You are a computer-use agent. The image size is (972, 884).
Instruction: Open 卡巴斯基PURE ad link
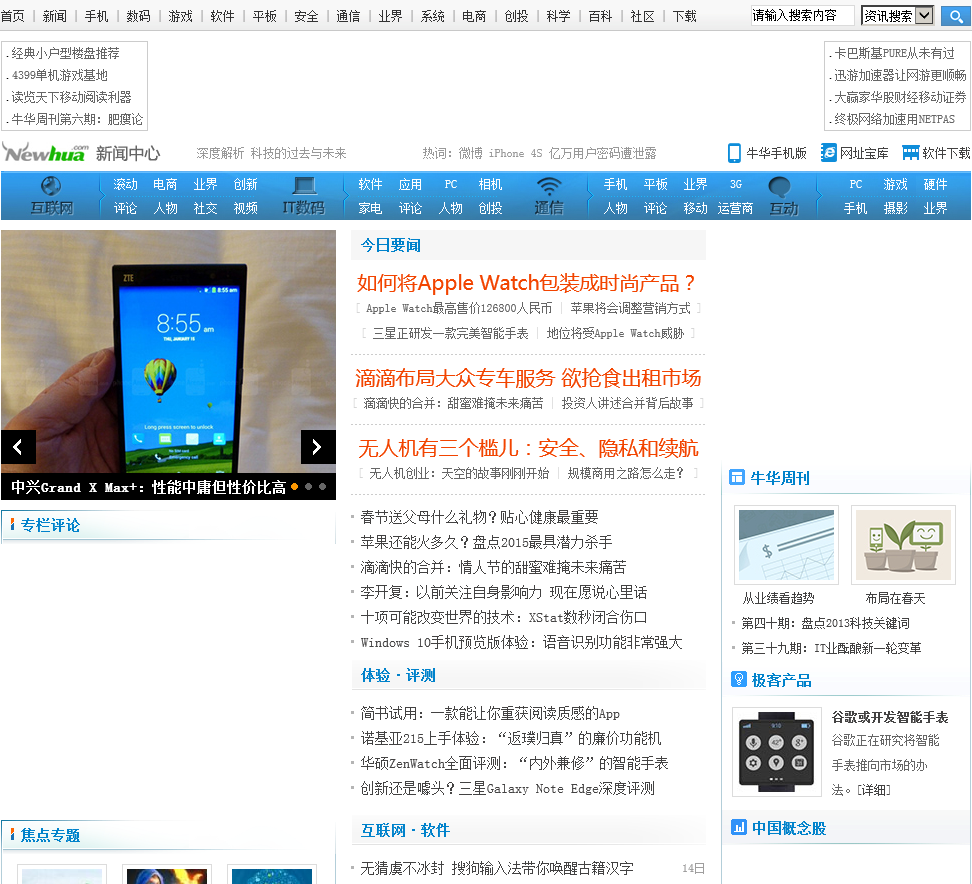[x=894, y=53]
